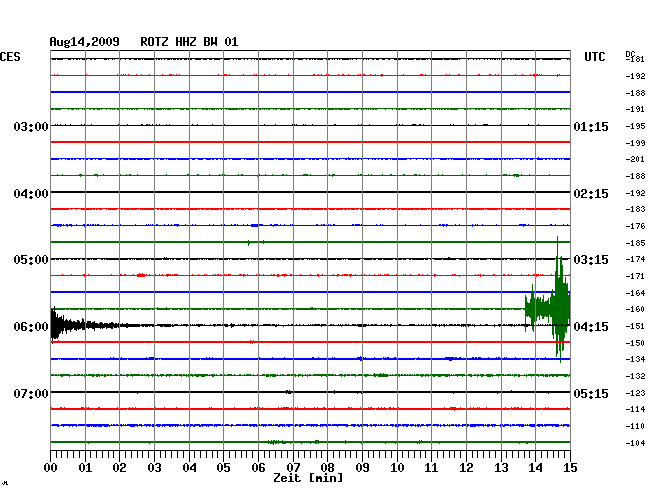Select the 03 minute axis tick label
This screenshot has height=494, width=650.
click(x=154, y=467)
